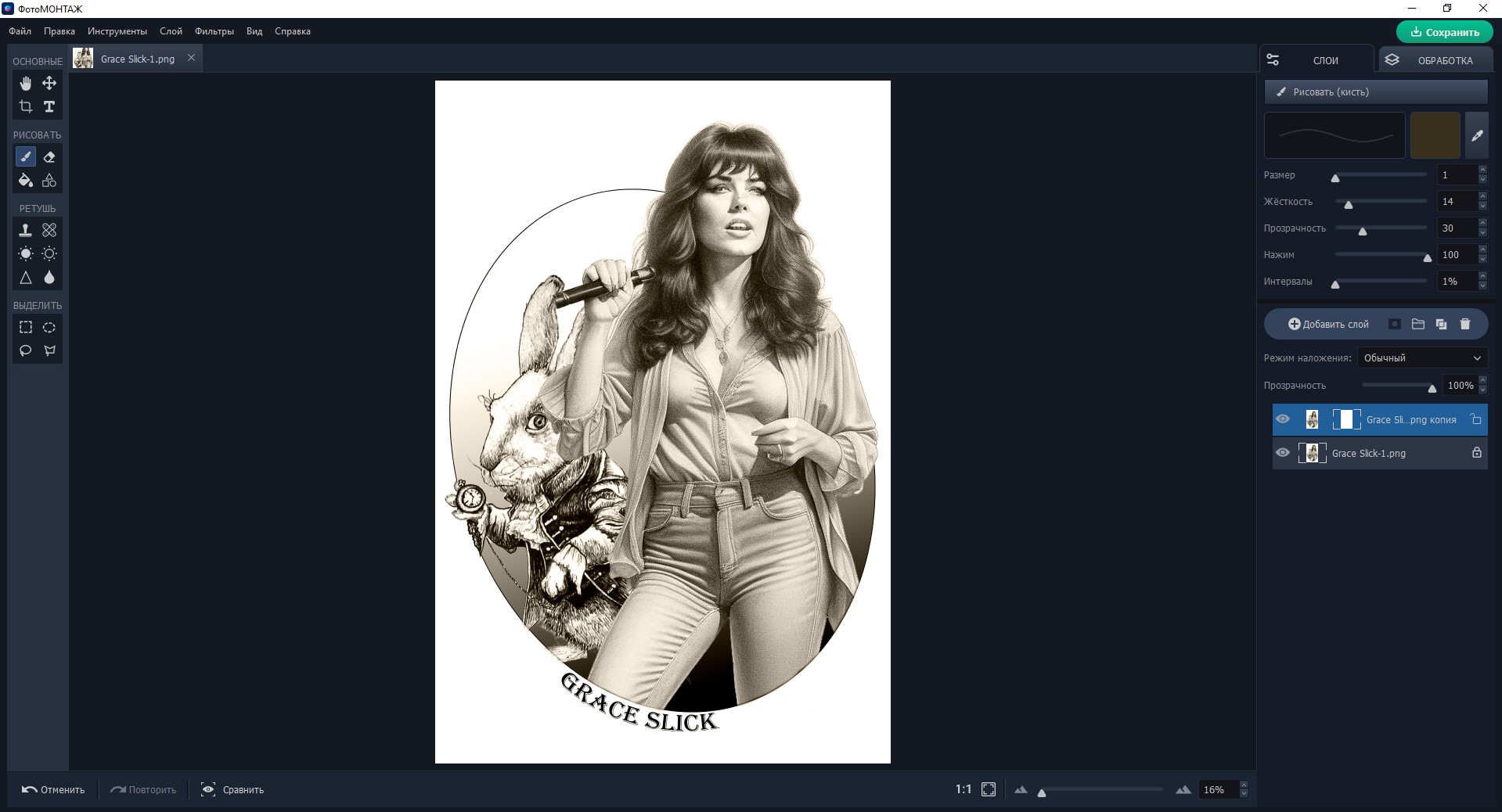Select the elliptical selection tool
Screen dimensions: 1502x812
pos(49,327)
